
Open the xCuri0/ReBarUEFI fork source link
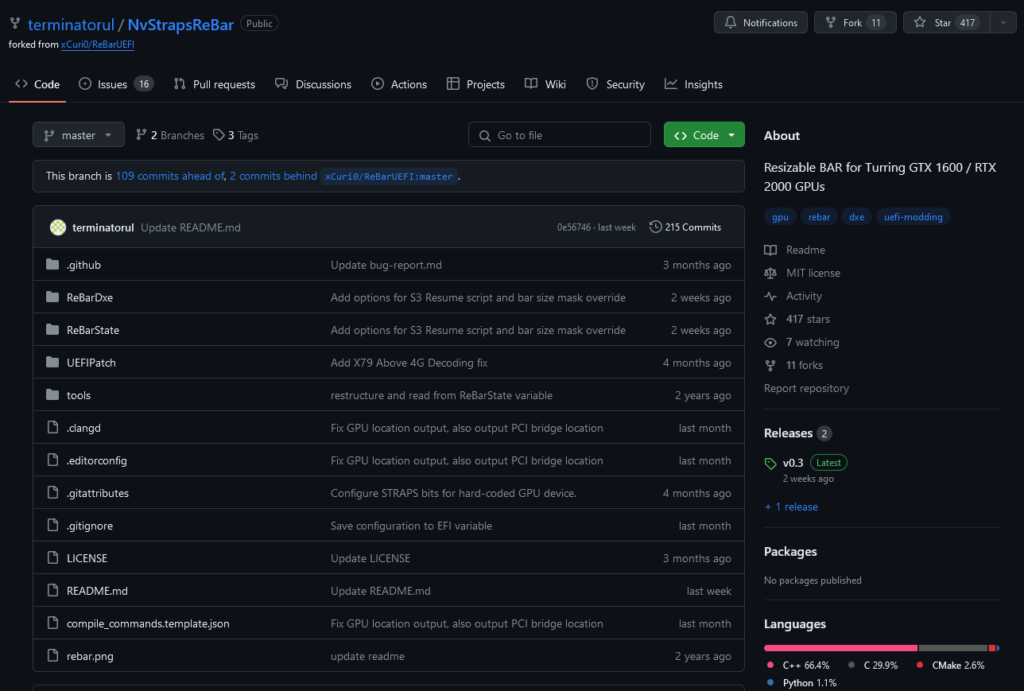tap(96, 44)
